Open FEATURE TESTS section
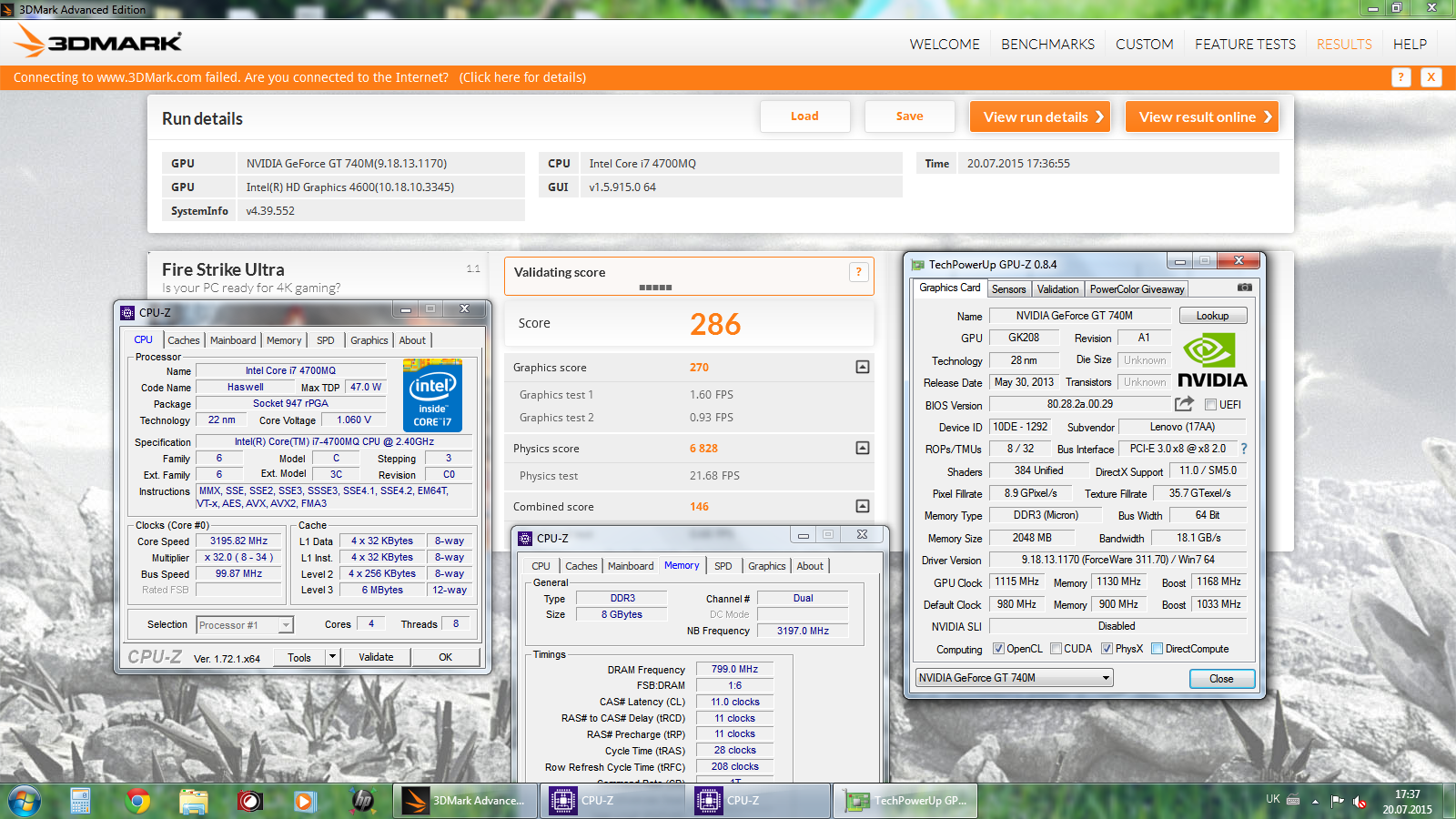Image resolution: width=1456 pixels, height=819 pixels. 1245,44
